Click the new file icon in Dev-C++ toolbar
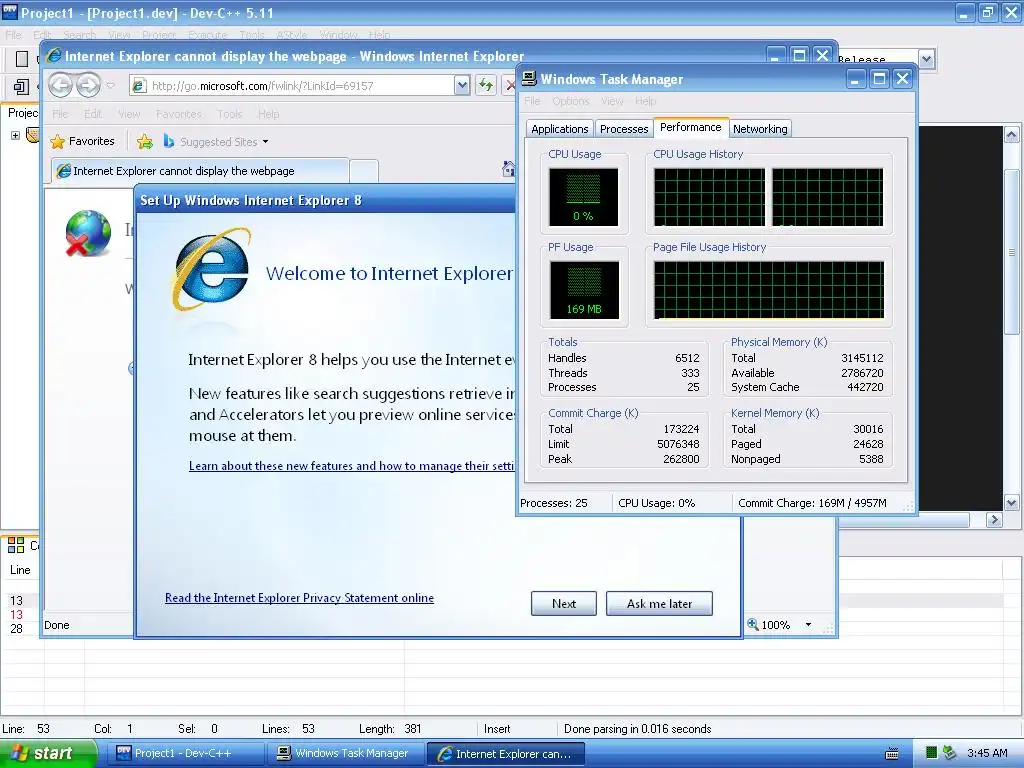The height and width of the screenshot is (768, 1024). 22,59
